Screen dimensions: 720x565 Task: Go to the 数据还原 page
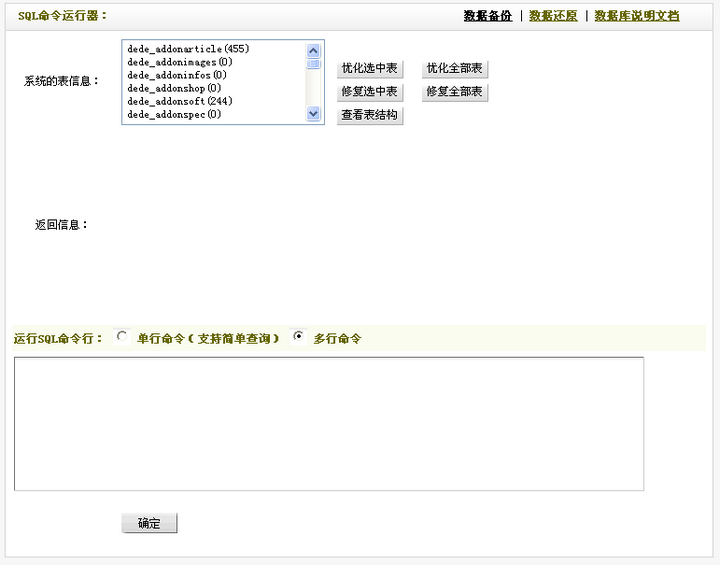[x=552, y=16]
